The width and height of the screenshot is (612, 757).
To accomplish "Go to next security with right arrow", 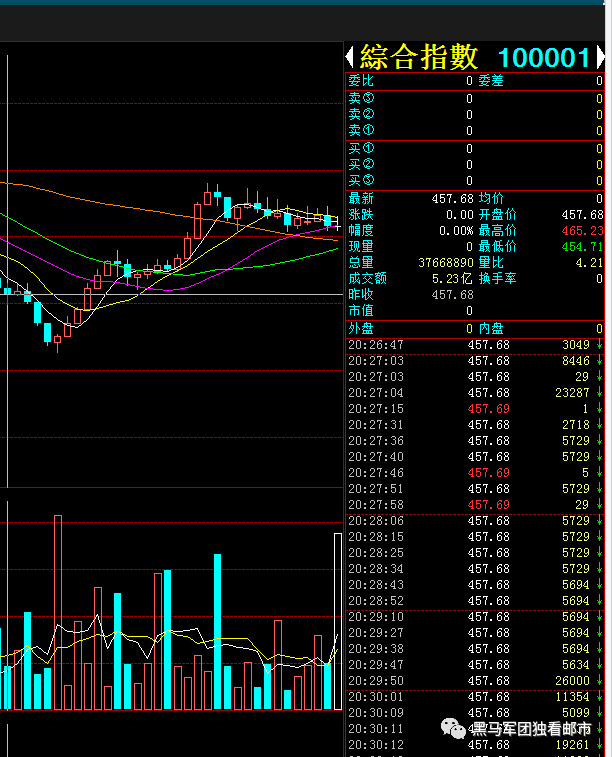I will (600, 57).
